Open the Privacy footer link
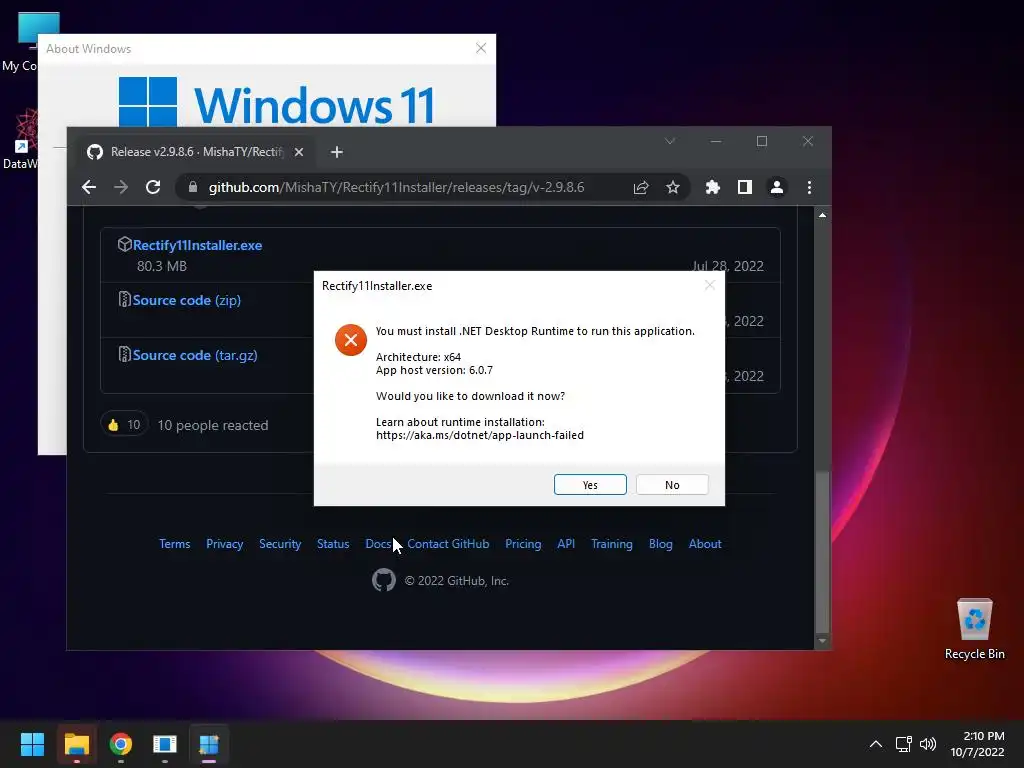This screenshot has width=1024, height=768. click(224, 543)
